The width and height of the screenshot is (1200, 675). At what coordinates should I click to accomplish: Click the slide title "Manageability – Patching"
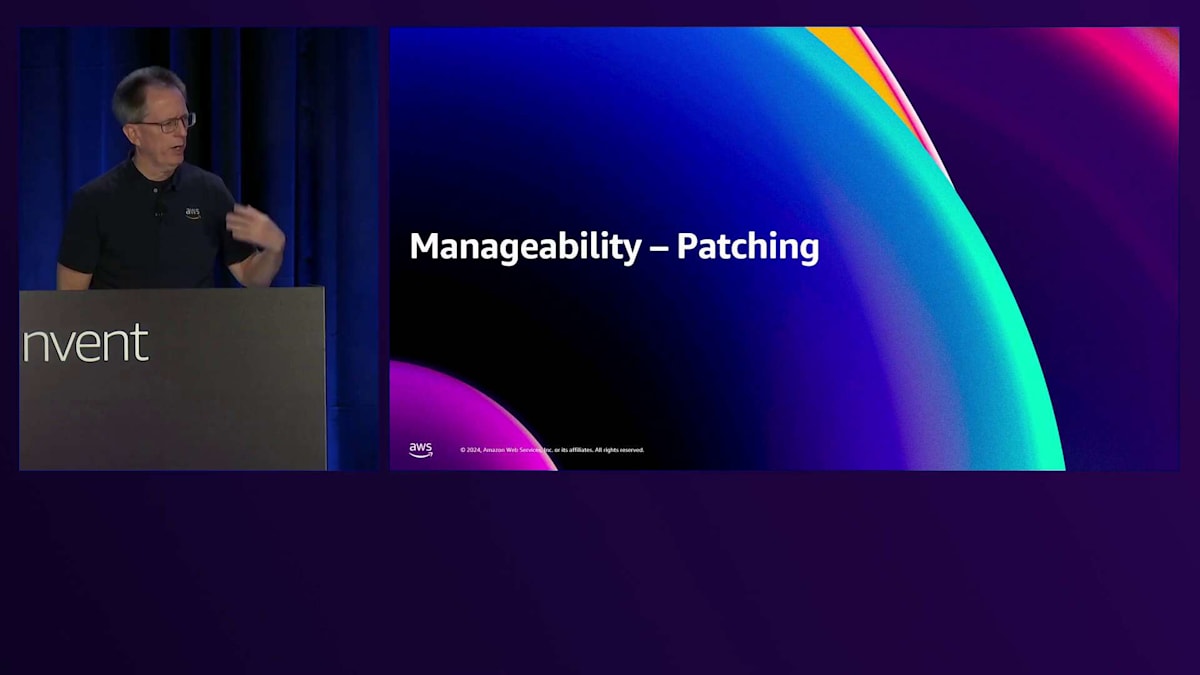[x=614, y=247]
